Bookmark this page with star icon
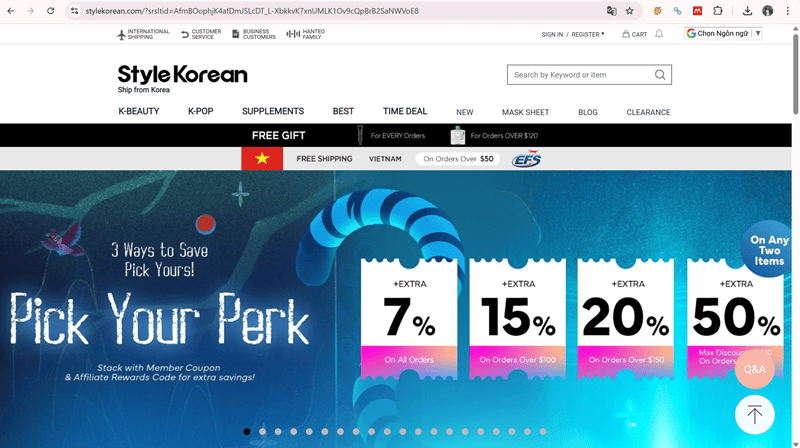The width and height of the screenshot is (800, 448). [x=630, y=11]
